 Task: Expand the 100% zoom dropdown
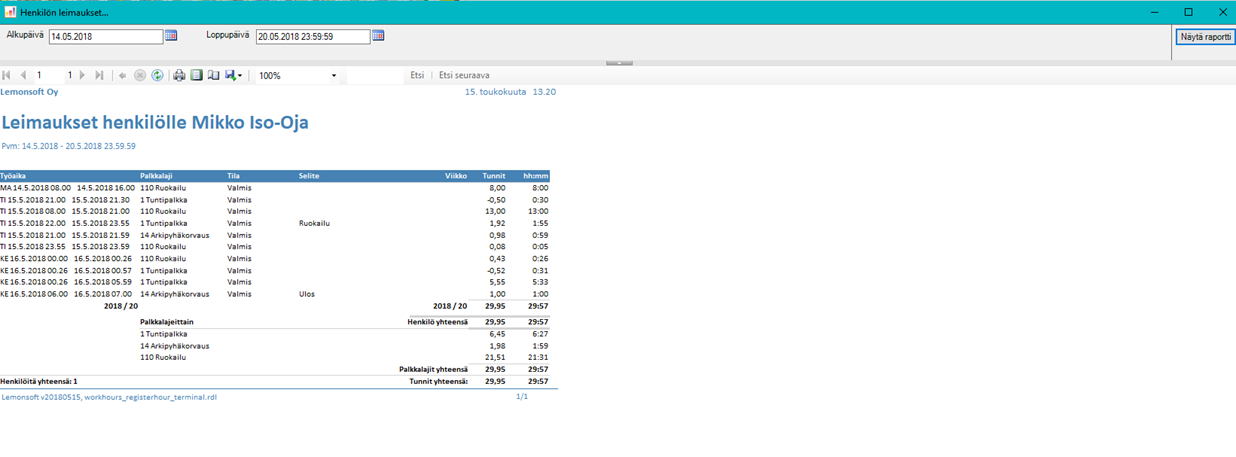pos(334,76)
